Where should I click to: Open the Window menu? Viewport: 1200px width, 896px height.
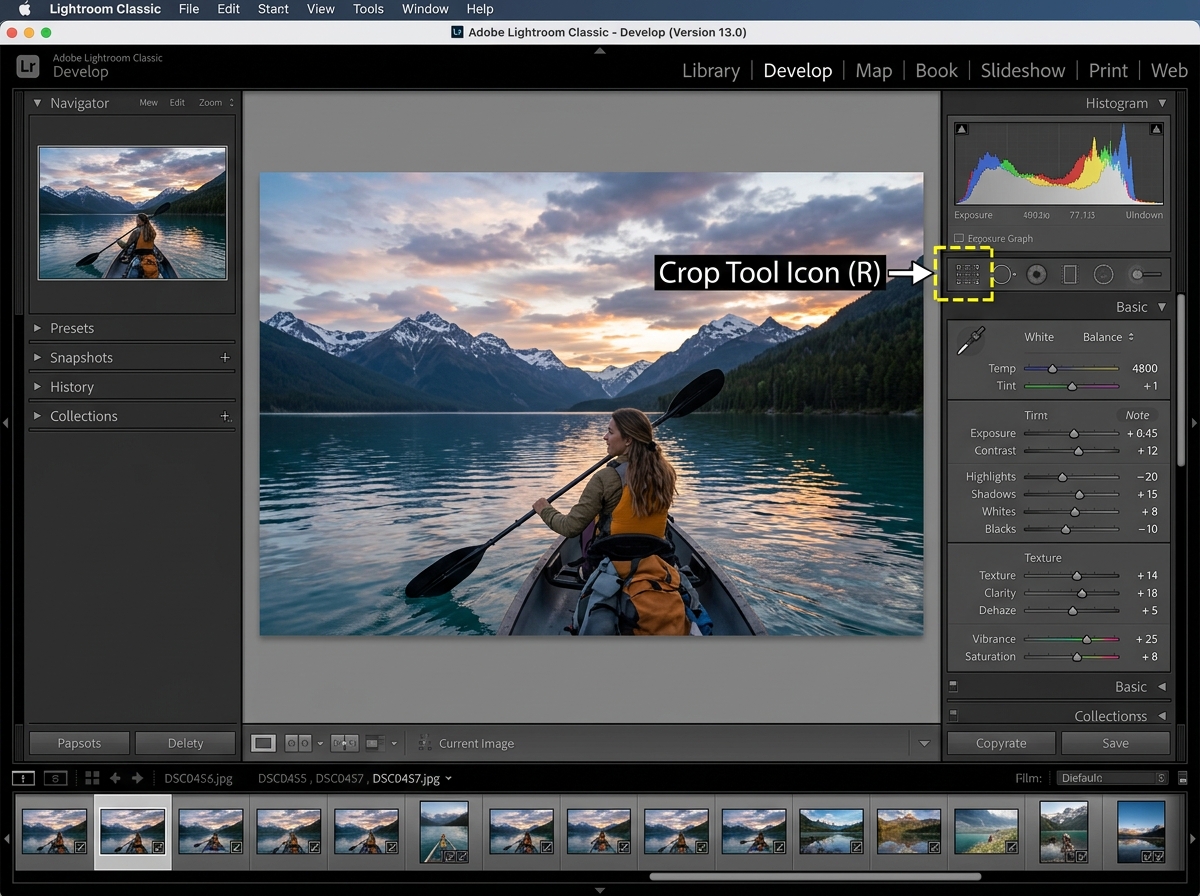coord(424,9)
